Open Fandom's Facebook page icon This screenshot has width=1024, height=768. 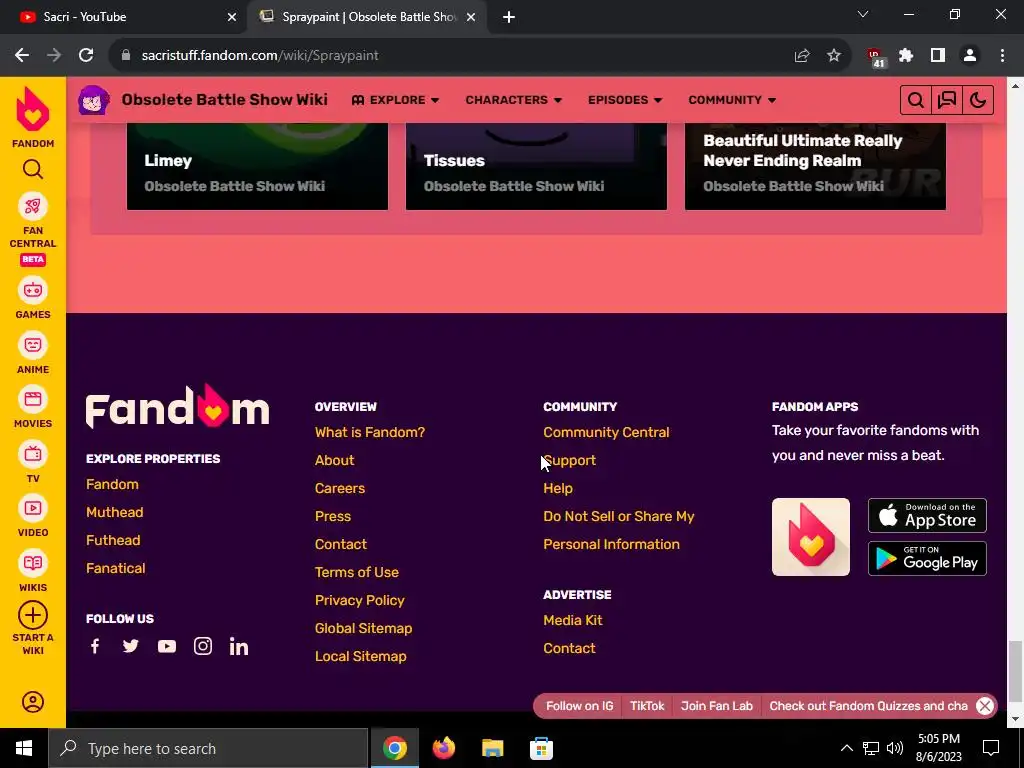pyautogui.click(x=95, y=646)
